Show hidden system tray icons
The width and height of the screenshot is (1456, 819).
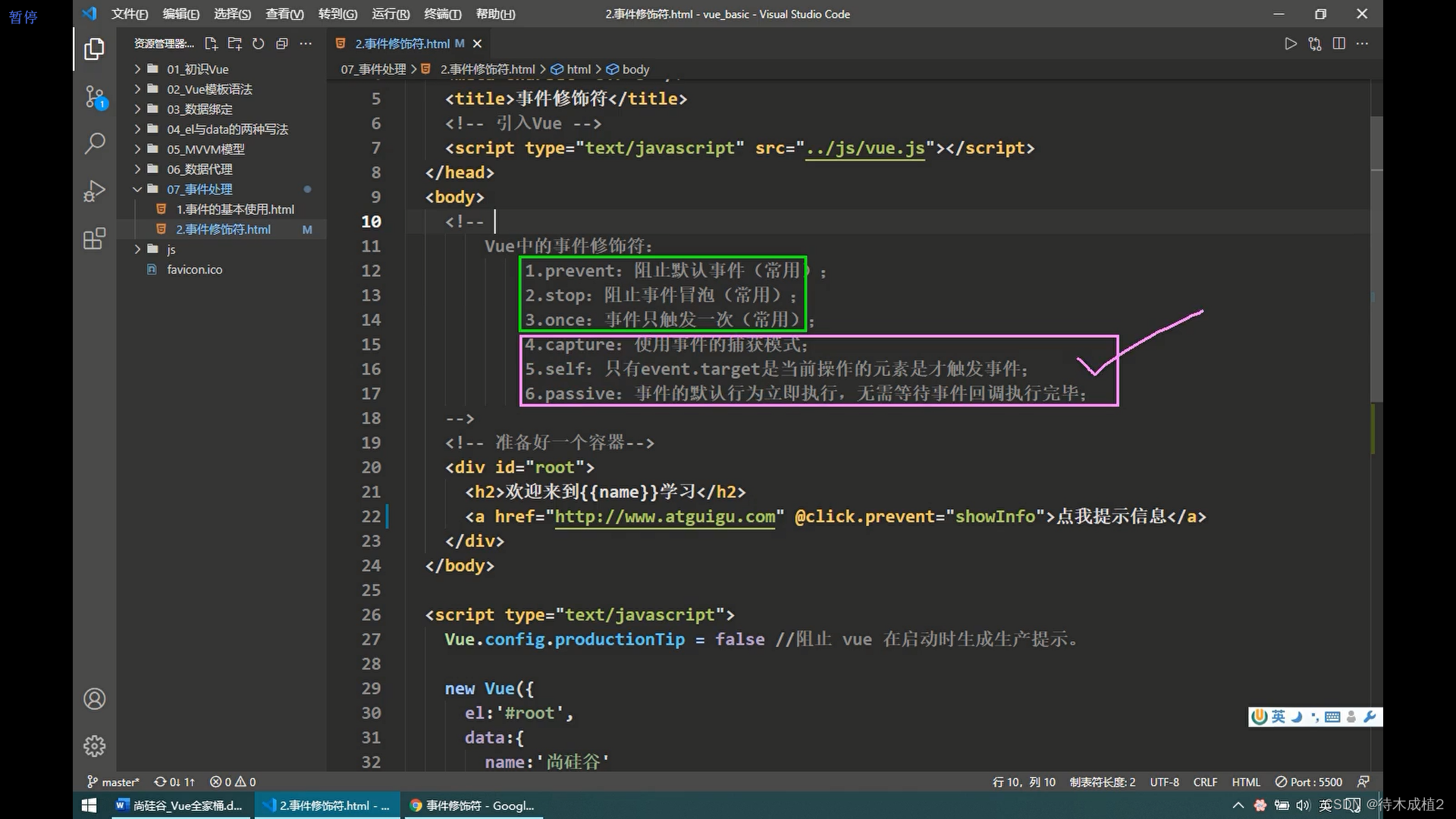click(1238, 805)
